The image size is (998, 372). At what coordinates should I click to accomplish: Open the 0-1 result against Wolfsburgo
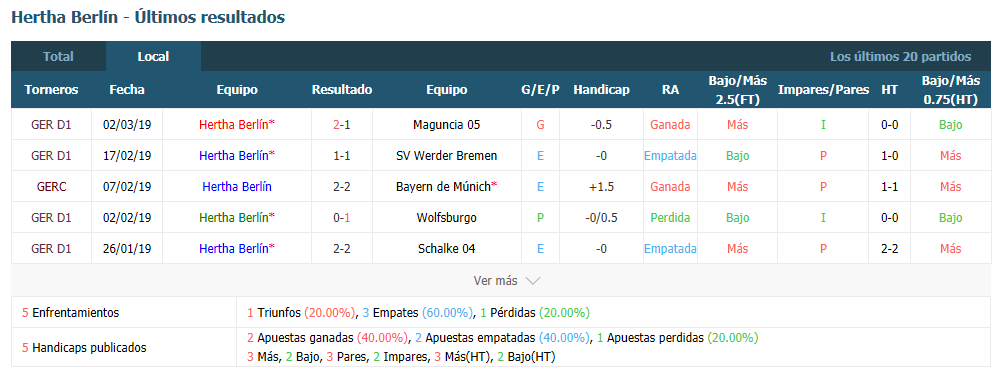tap(342, 218)
